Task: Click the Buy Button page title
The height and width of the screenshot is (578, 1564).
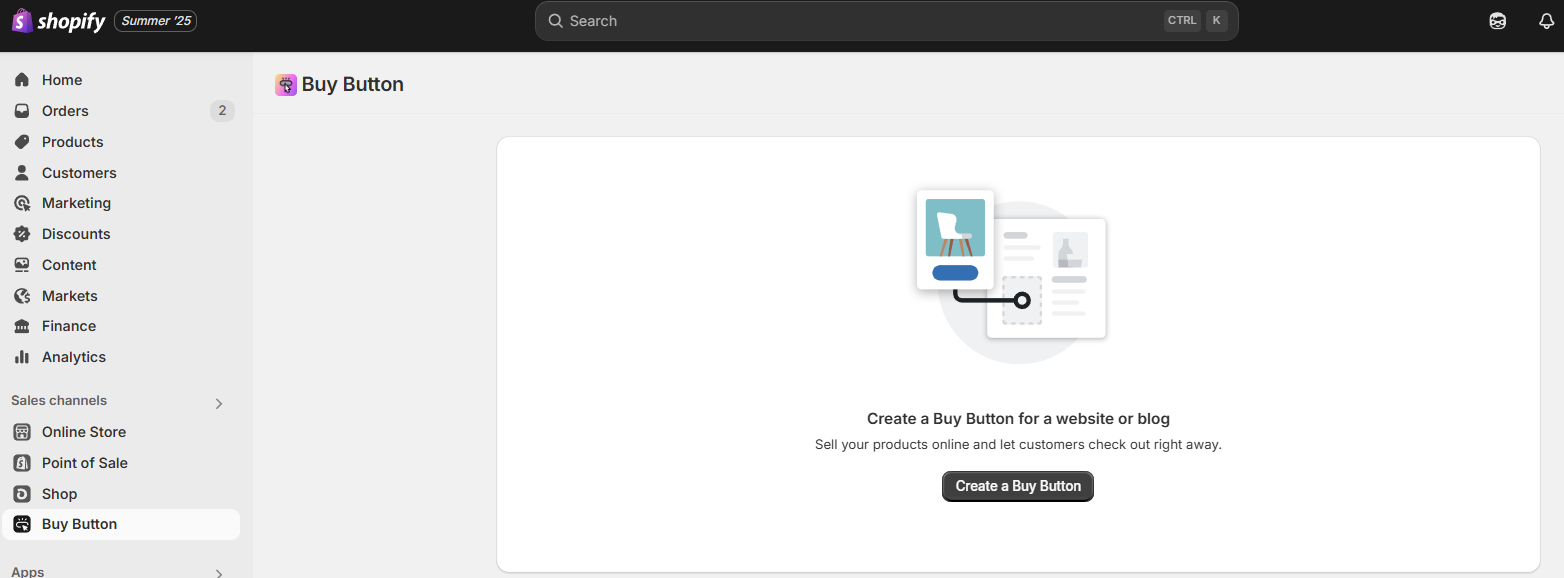Action: coord(353,85)
